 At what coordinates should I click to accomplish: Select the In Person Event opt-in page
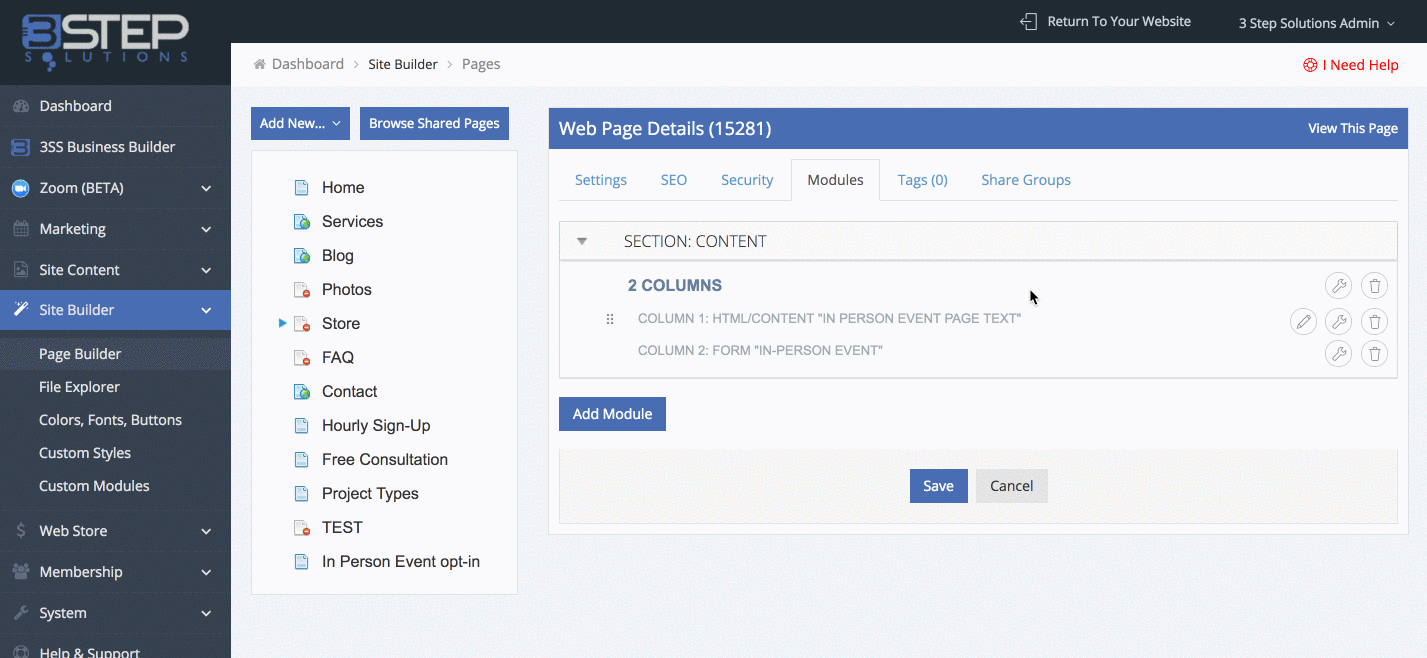pos(400,562)
